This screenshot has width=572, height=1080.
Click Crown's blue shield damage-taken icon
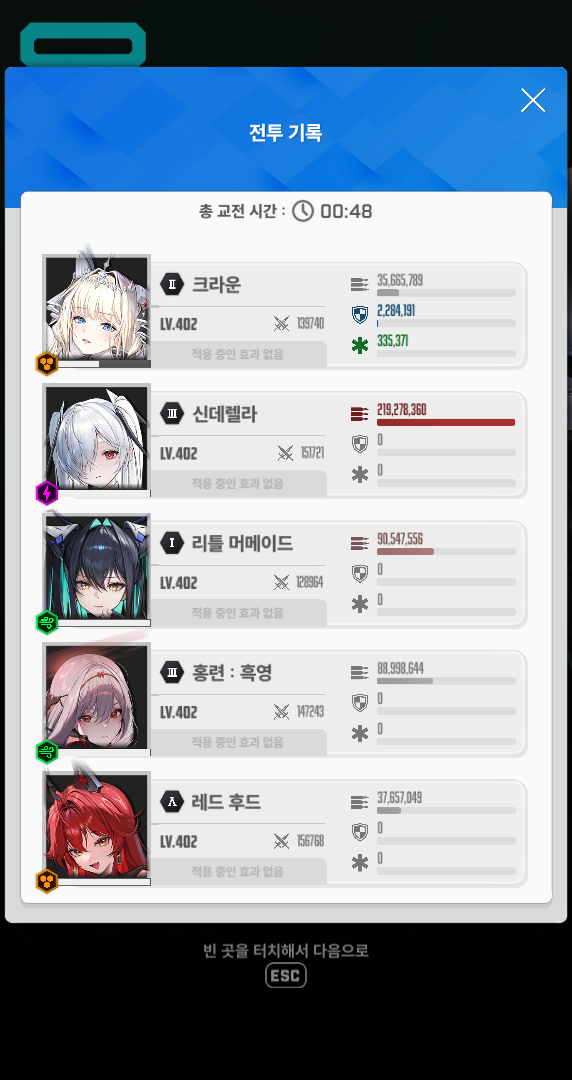pyautogui.click(x=360, y=315)
